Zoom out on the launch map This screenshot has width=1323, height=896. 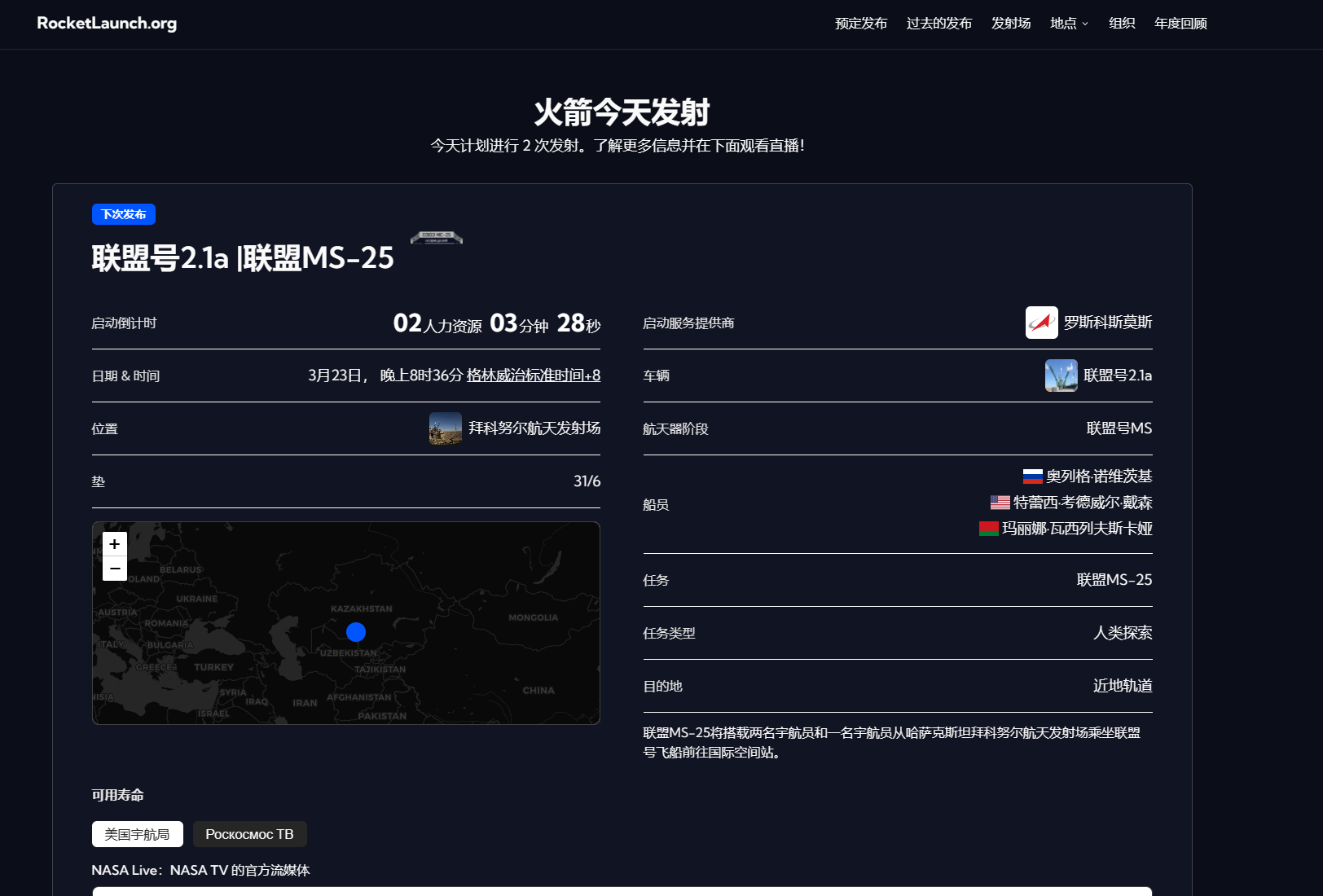coord(115,569)
